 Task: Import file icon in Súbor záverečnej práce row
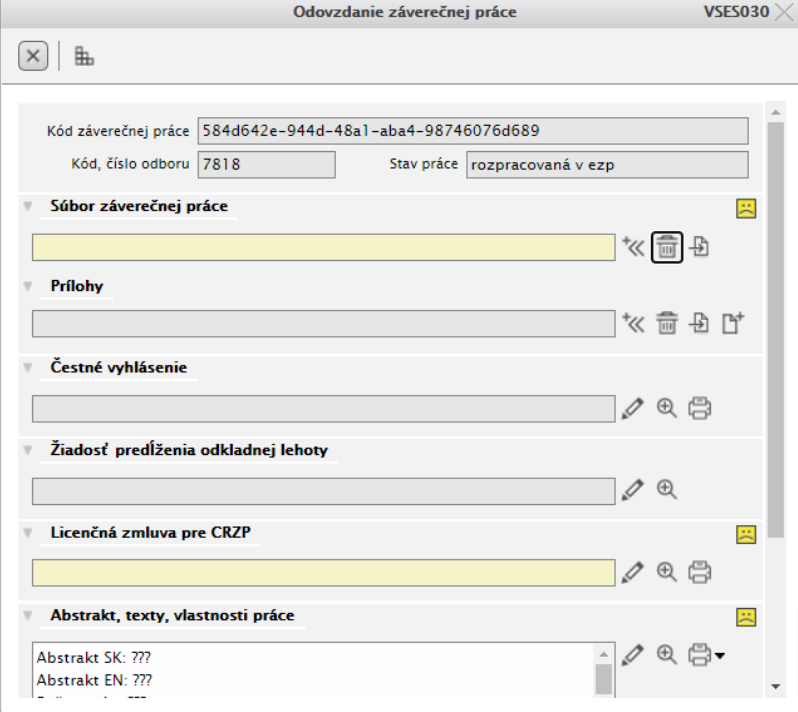click(x=700, y=247)
